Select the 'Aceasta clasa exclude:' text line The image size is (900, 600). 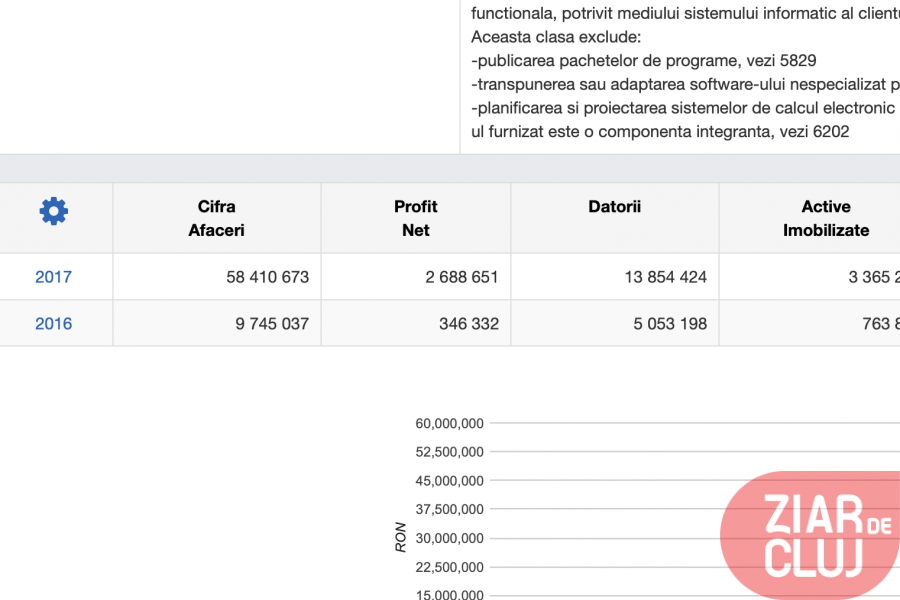click(556, 37)
